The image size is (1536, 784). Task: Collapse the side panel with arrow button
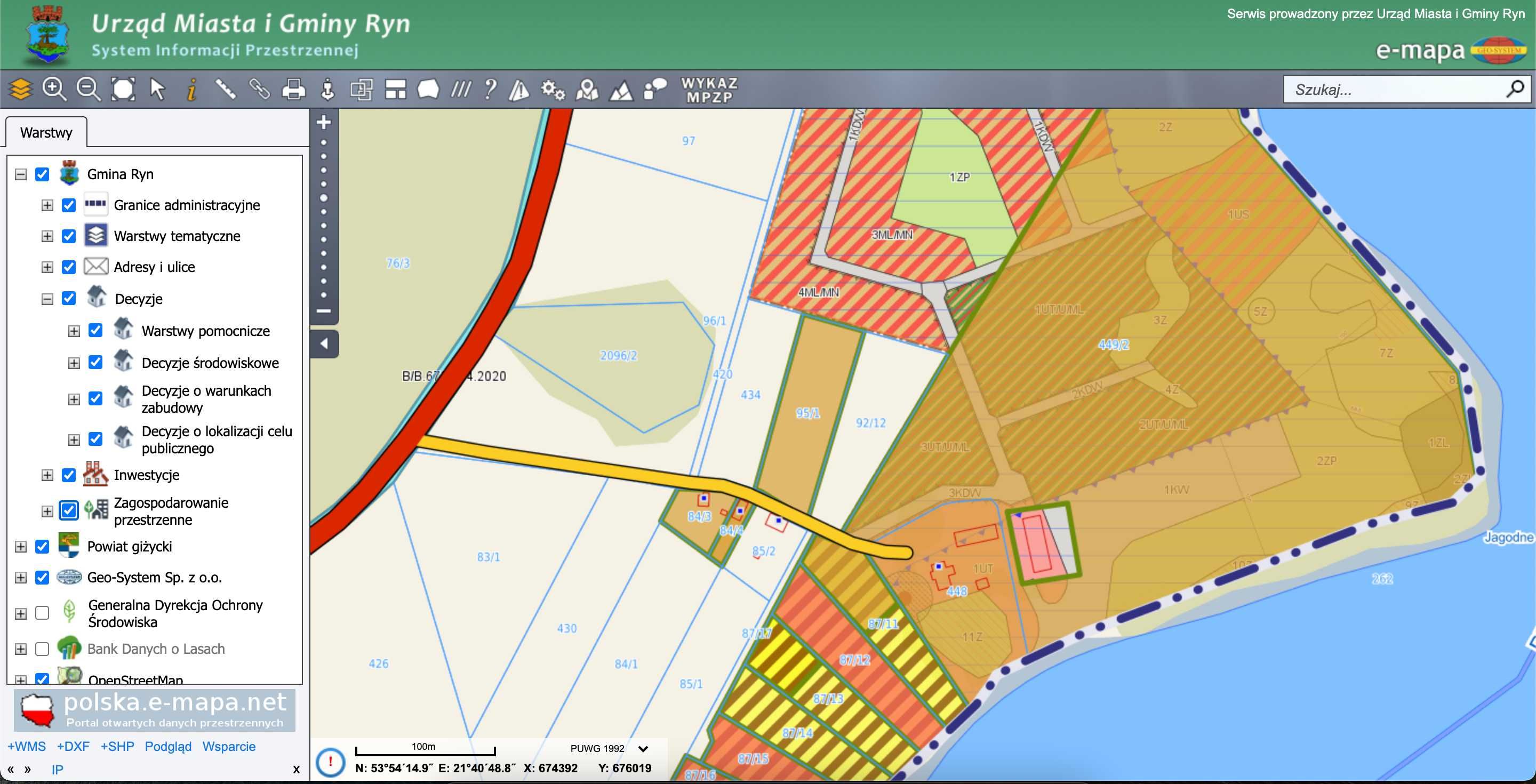(x=324, y=344)
